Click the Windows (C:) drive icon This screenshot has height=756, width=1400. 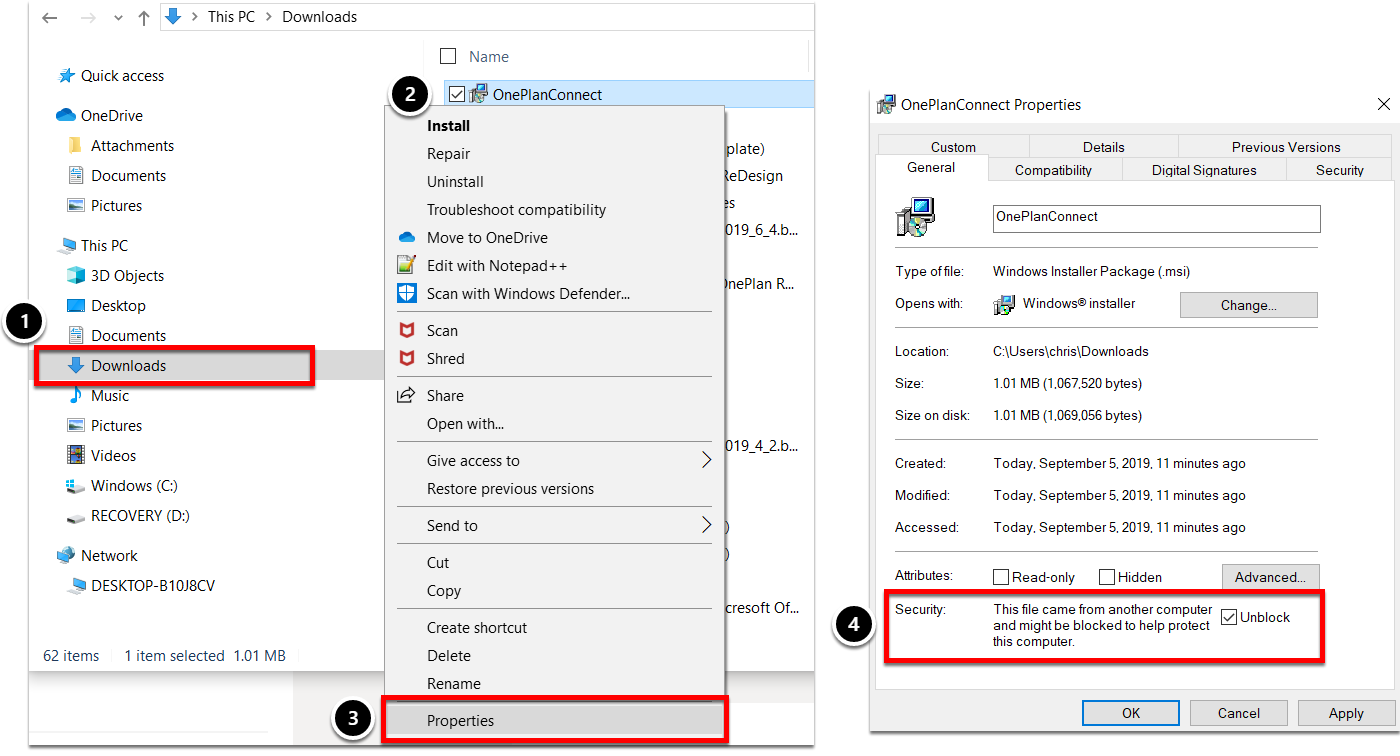tap(75, 486)
